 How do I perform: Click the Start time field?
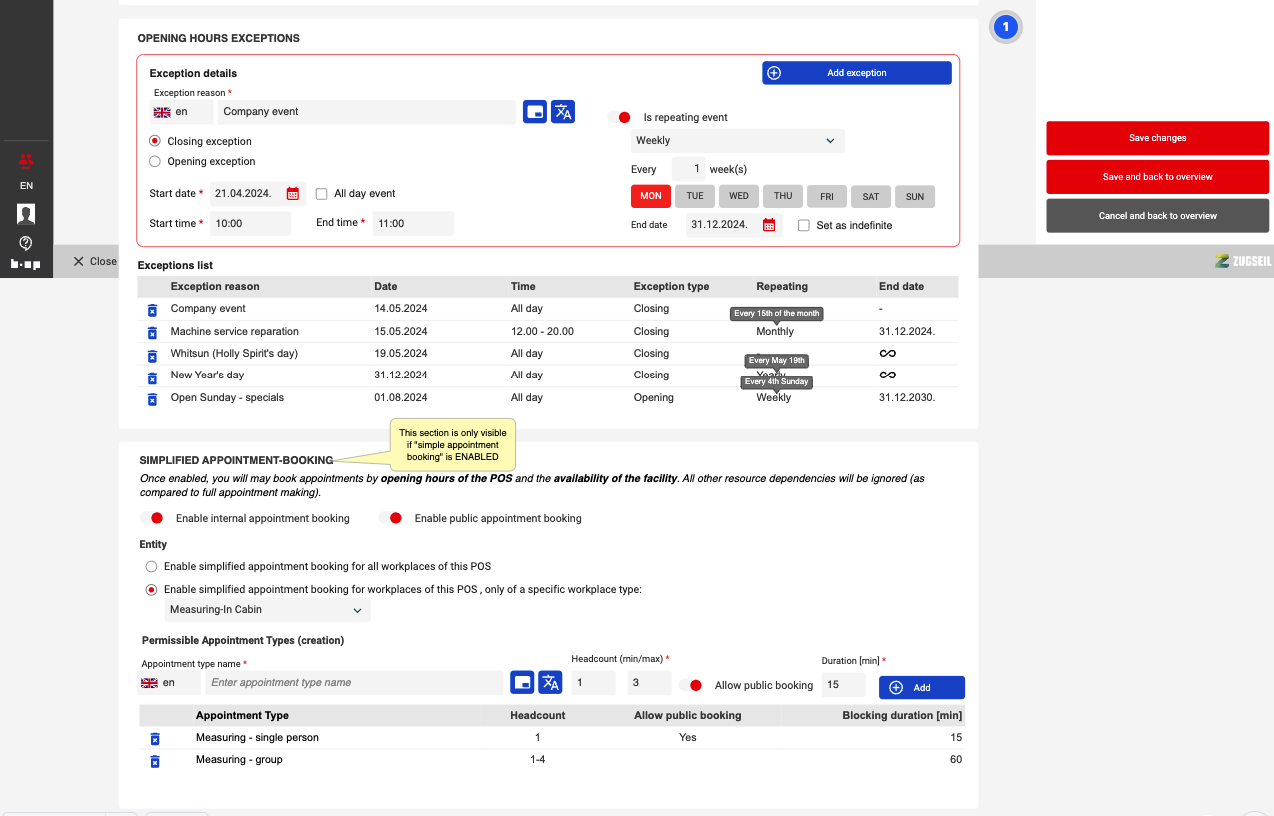tap(251, 224)
